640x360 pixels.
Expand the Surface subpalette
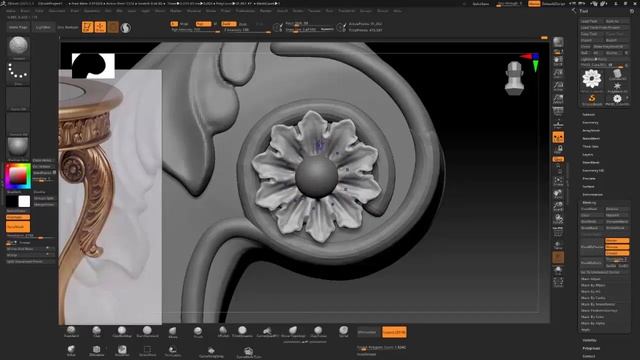point(589,187)
